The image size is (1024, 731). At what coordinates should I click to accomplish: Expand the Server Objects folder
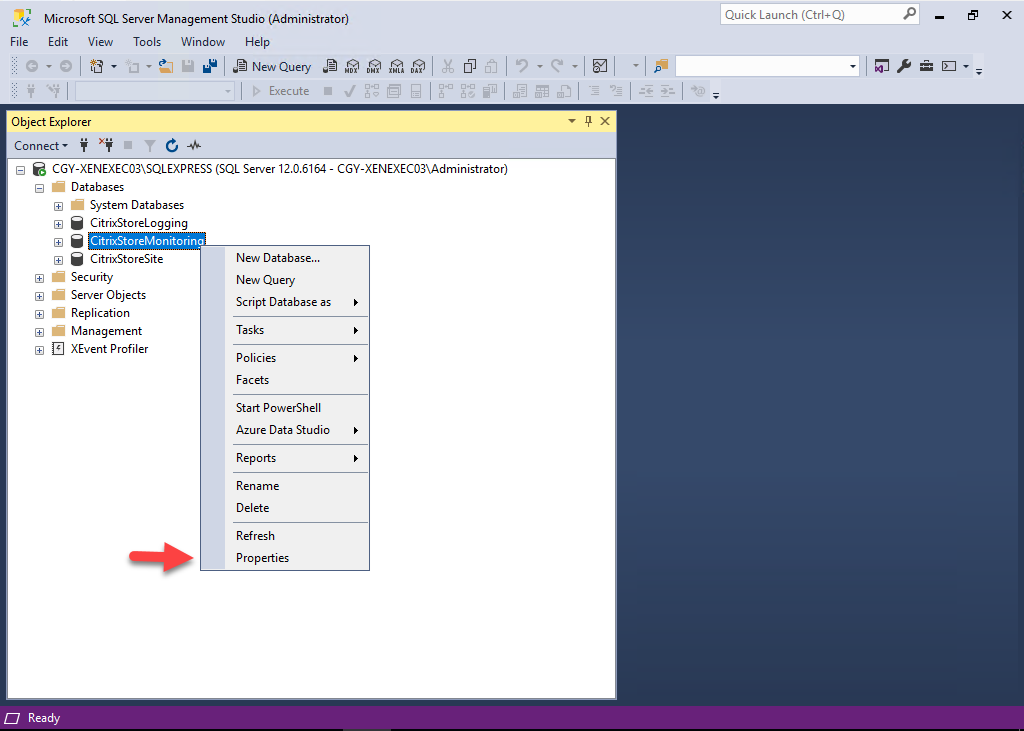coord(39,296)
